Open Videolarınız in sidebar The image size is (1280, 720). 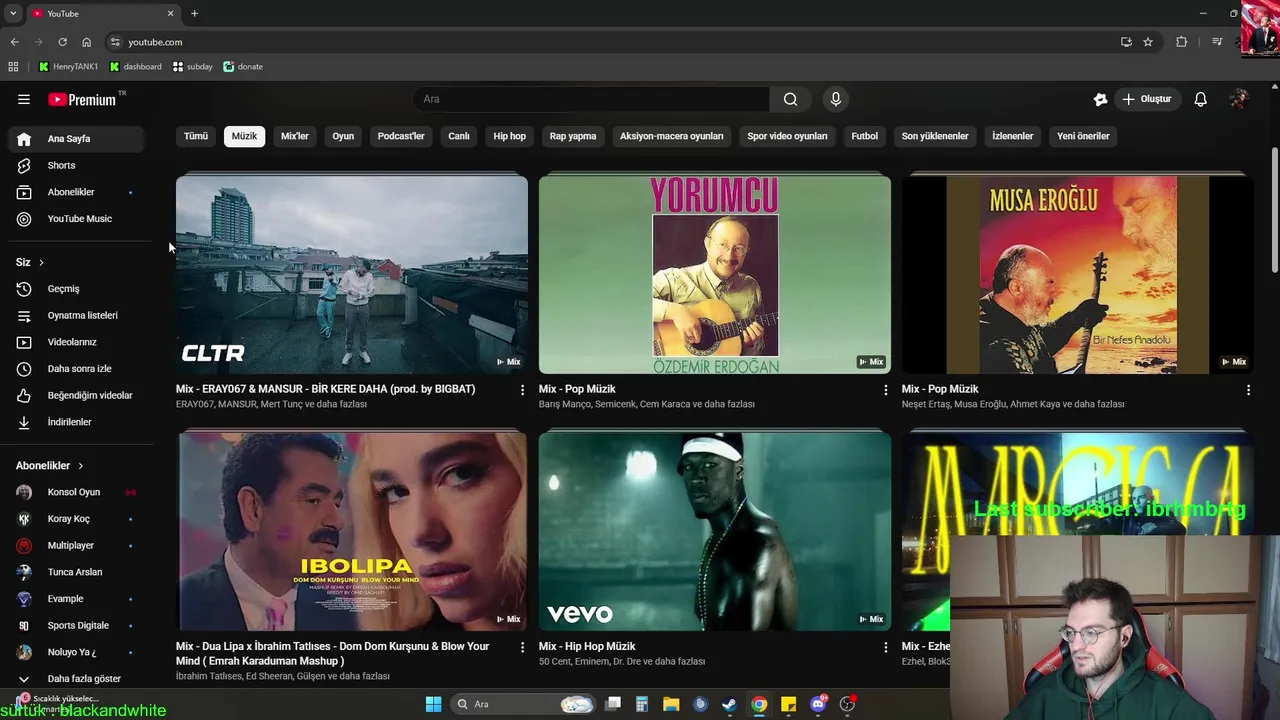[76, 342]
